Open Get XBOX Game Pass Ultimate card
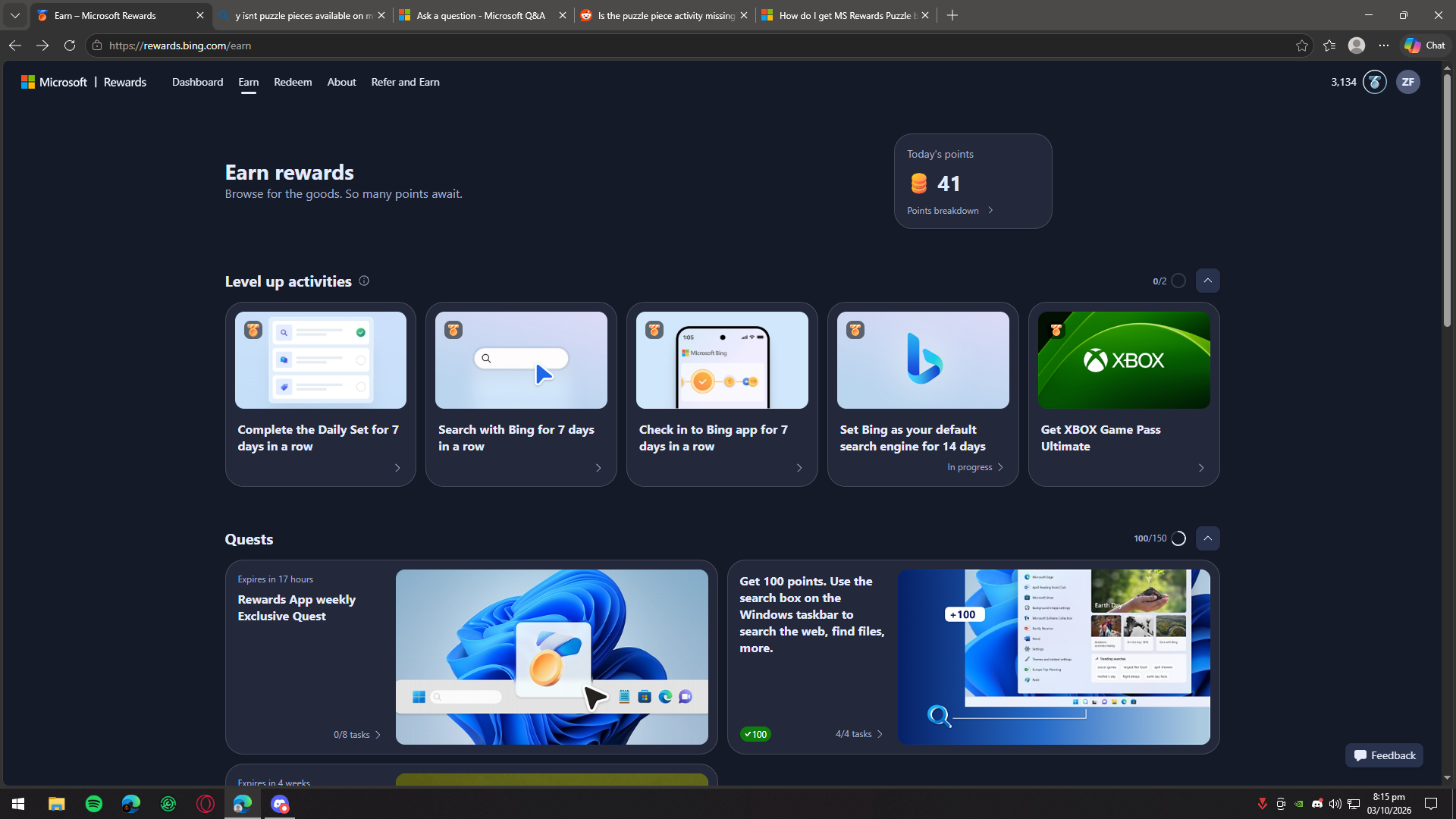This screenshot has height=819, width=1456. tap(1124, 394)
